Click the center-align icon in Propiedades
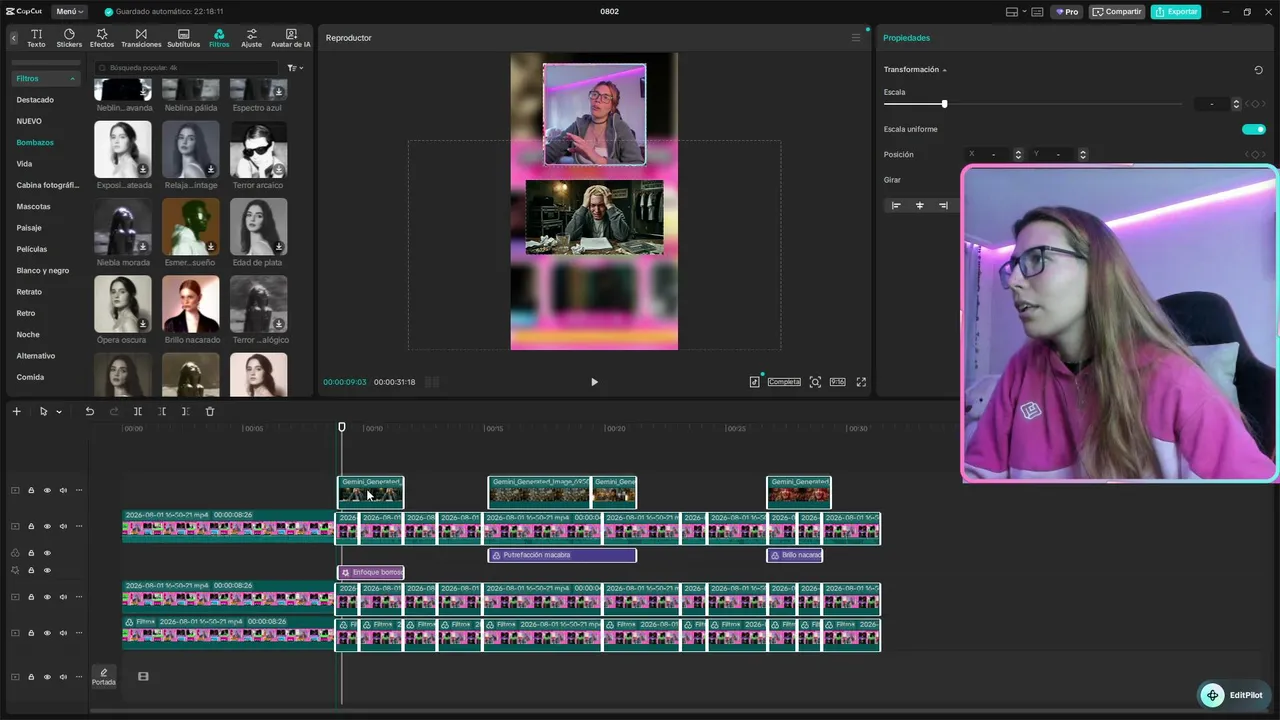Image resolution: width=1280 pixels, height=720 pixels. (x=920, y=205)
